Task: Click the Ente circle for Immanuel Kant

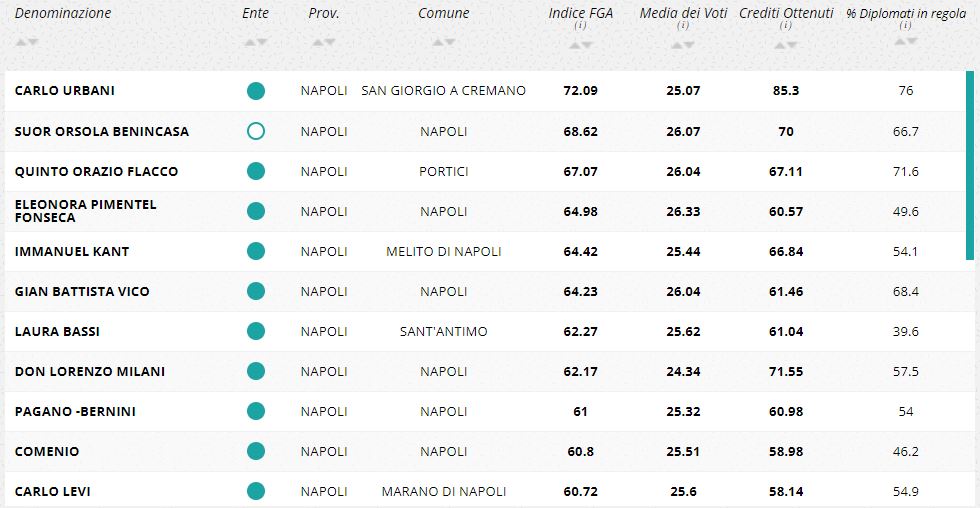Action: click(256, 251)
